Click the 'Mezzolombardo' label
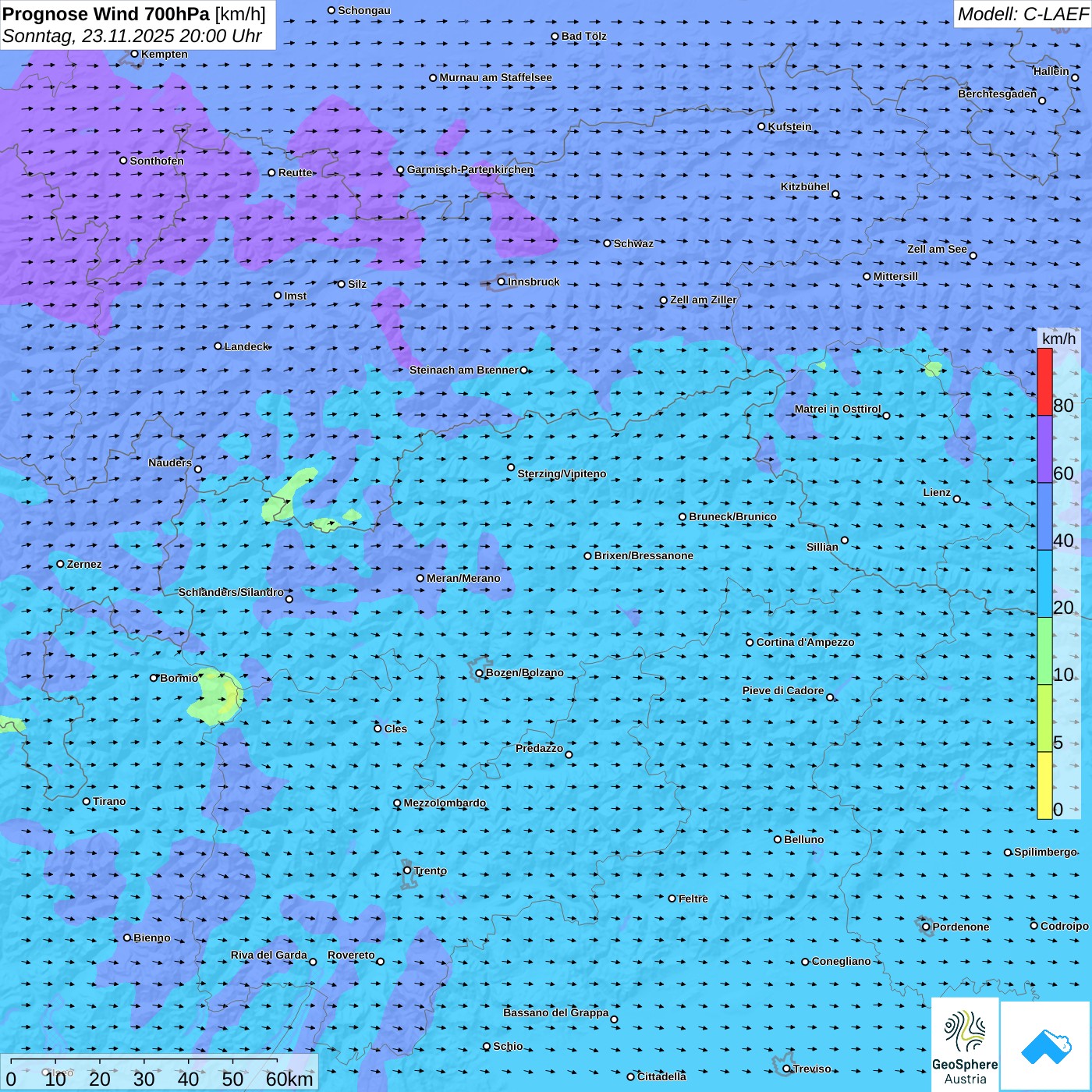1092x1092 pixels. pos(445,803)
